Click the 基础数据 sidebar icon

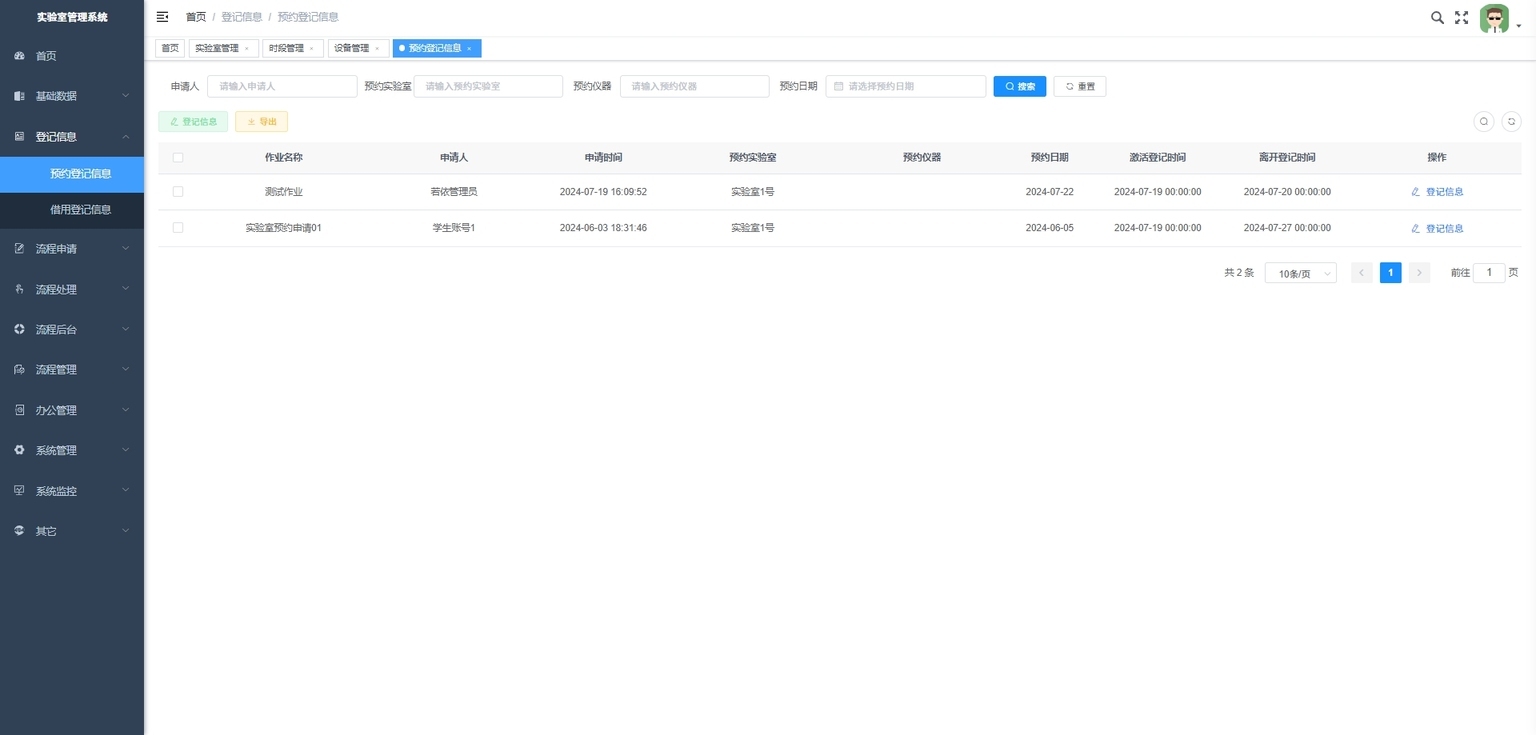pos(19,96)
